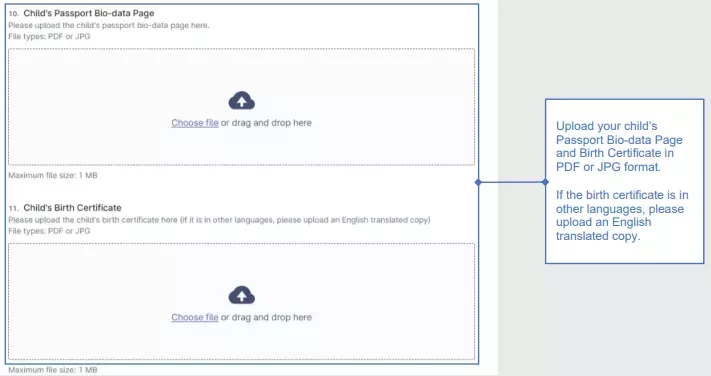
Task: Click 'or drag and drop here' in passport section
Action: pyautogui.click(x=266, y=123)
